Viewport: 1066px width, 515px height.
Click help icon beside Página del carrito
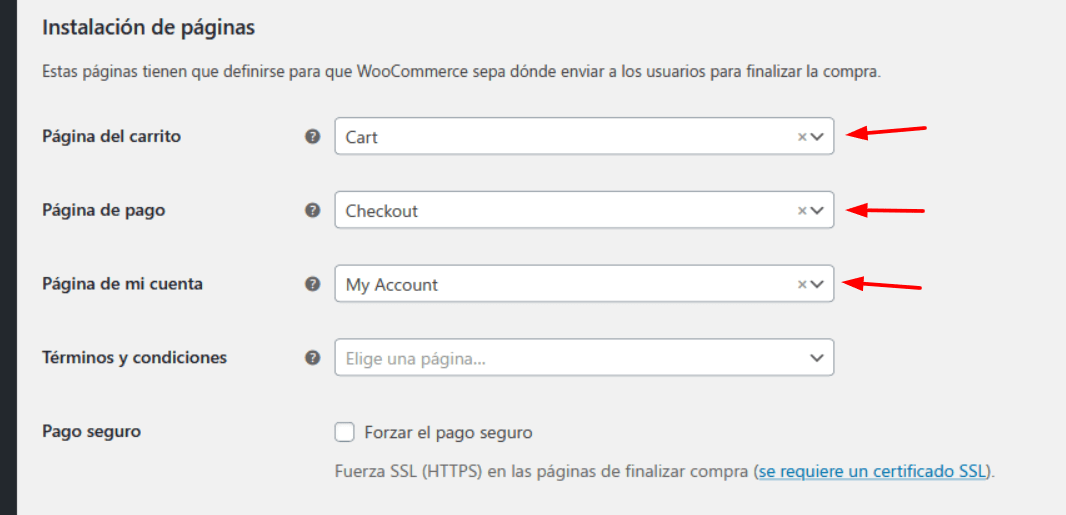pyautogui.click(x=312, y=137)
